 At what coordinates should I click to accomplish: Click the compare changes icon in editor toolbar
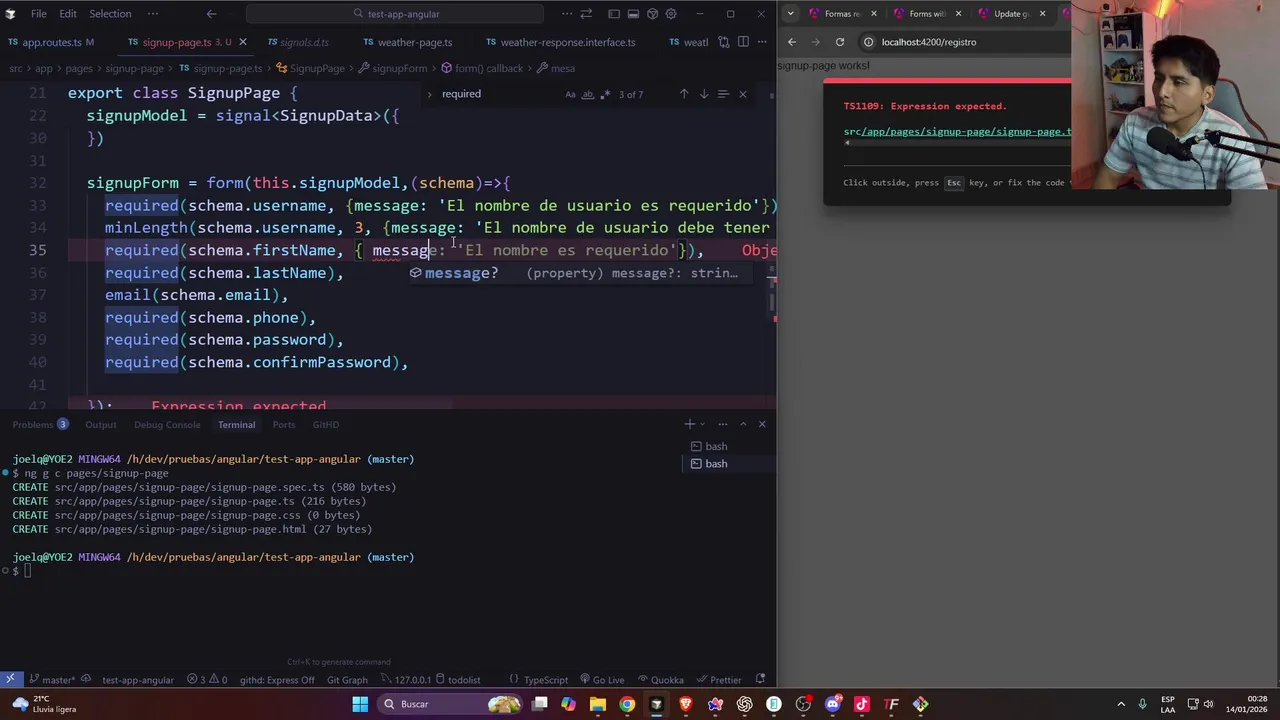pos(724,42)
